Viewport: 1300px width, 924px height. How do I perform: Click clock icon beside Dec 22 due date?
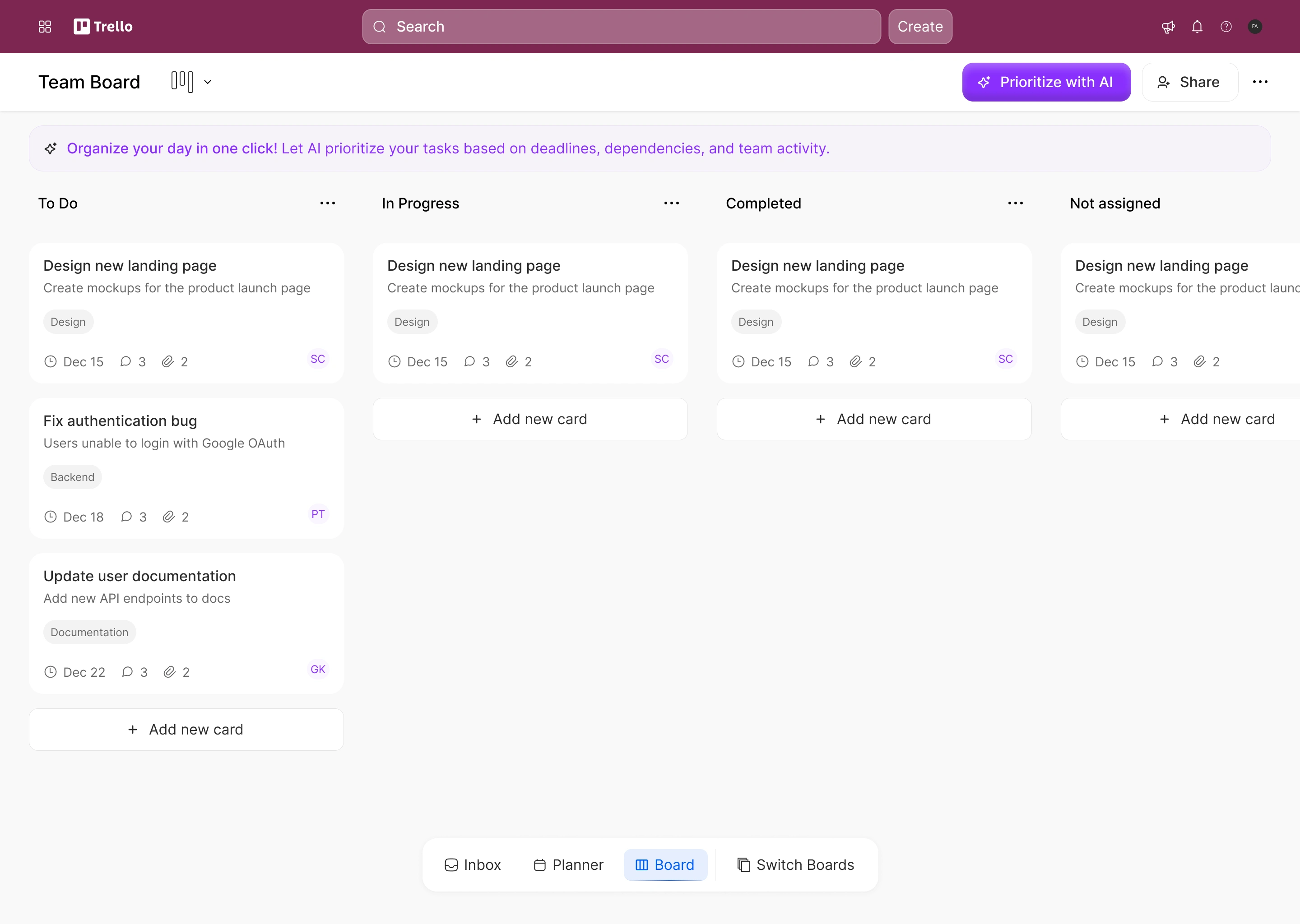click(51, 672)
